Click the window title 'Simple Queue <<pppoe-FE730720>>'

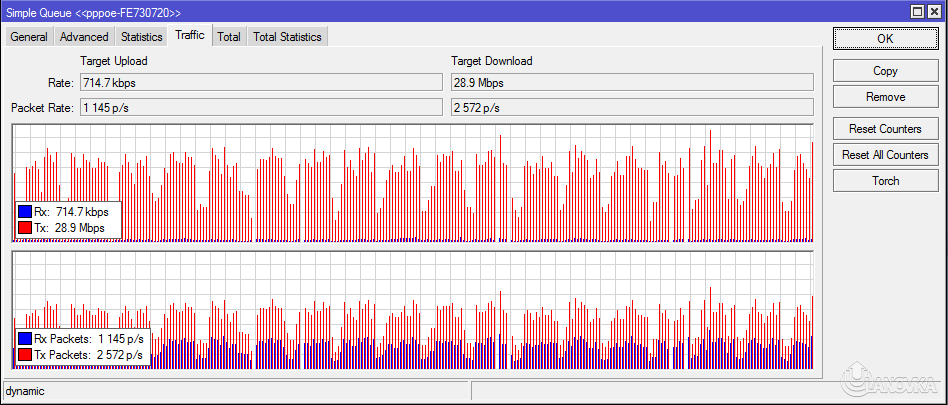93,13
